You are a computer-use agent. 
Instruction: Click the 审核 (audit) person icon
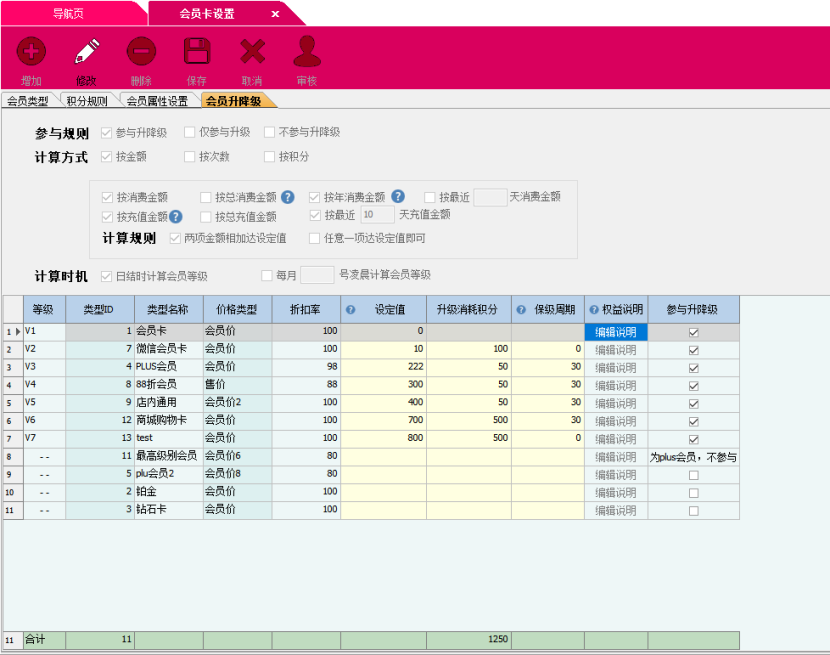click(x=307, y=51)
